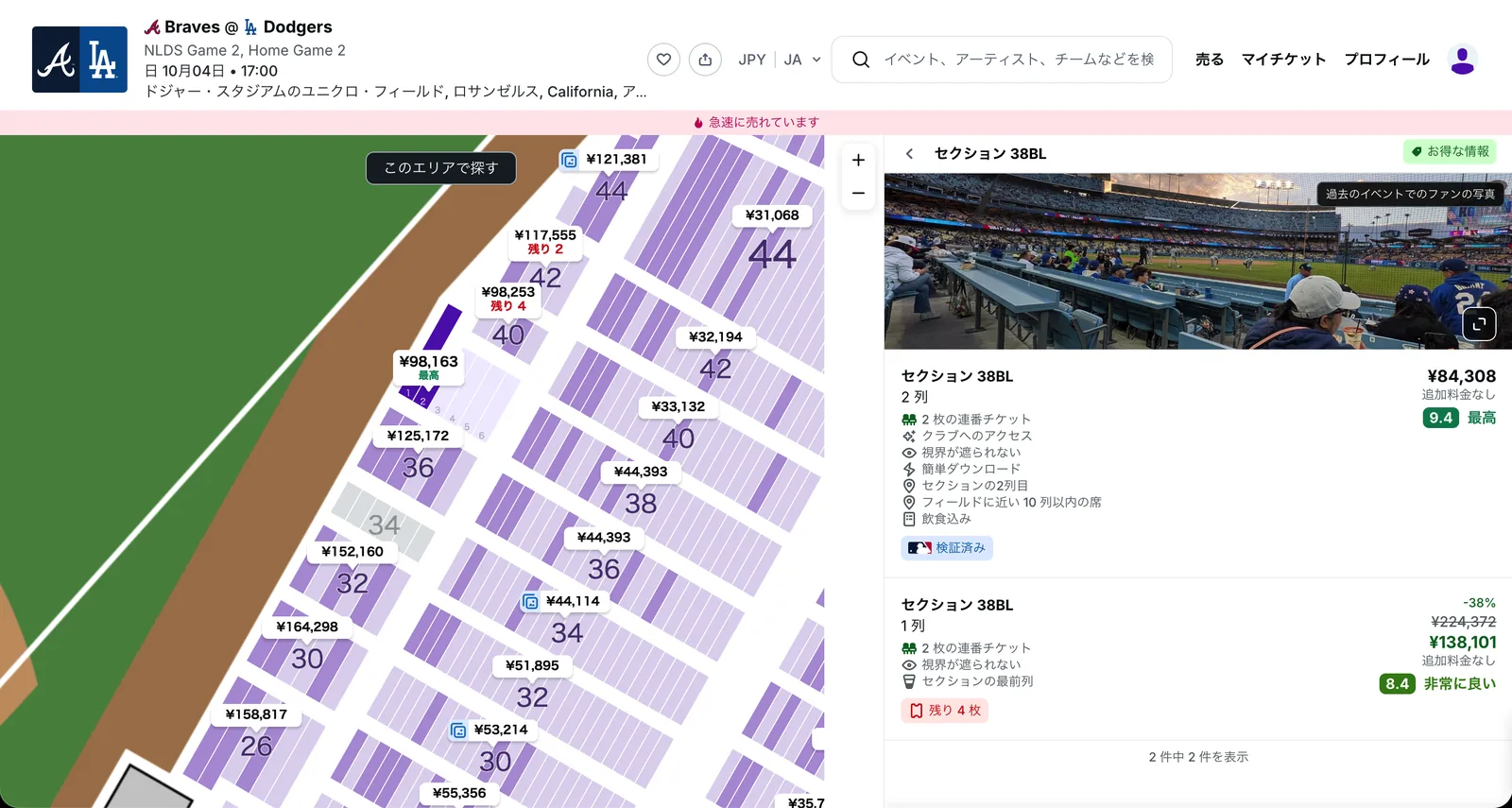The width and height of the screenshot is (1512, 808).
Task: Select the ¥138,101 row 1 listing
Action: [x=1197, y=659]
